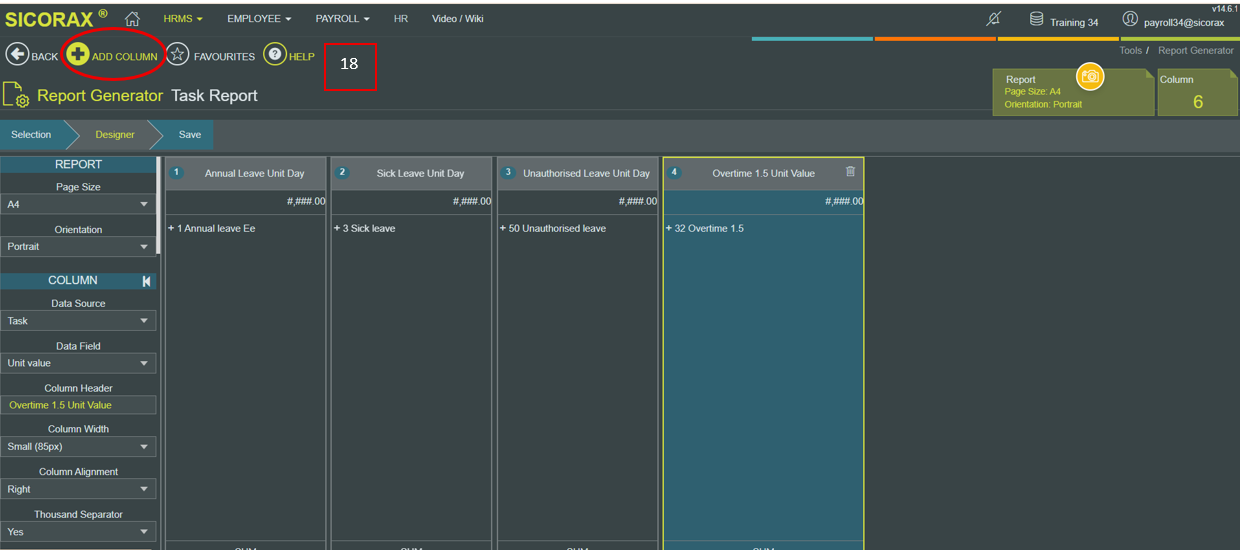
Task: Click the '50 Unauthorised leave' entry
Action: (x=553, y=228)
